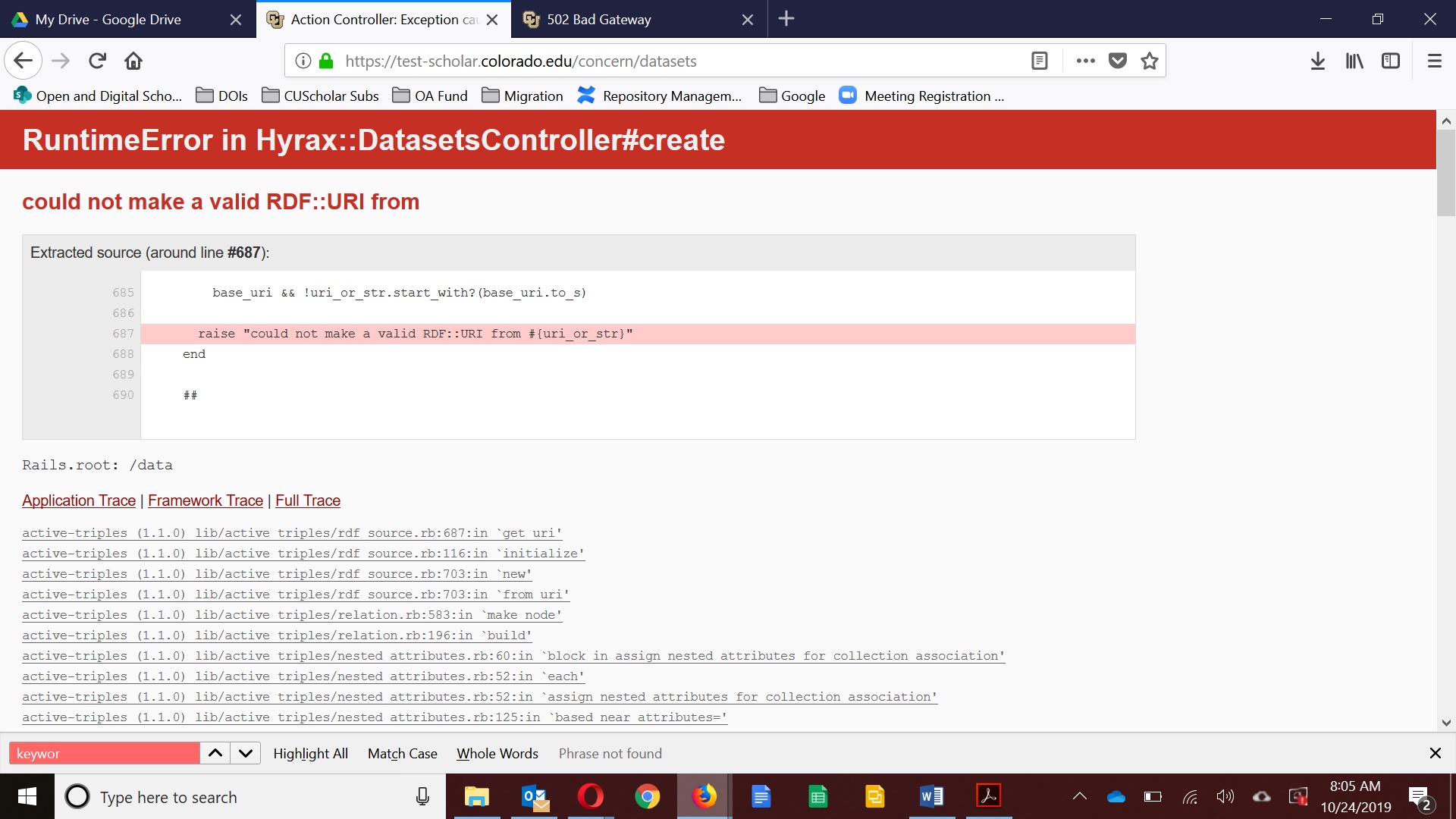Open trace line rdf_source.rb:687 get_uri
This screenshot has height=819, width=1456.
click(x=292, y=533)
